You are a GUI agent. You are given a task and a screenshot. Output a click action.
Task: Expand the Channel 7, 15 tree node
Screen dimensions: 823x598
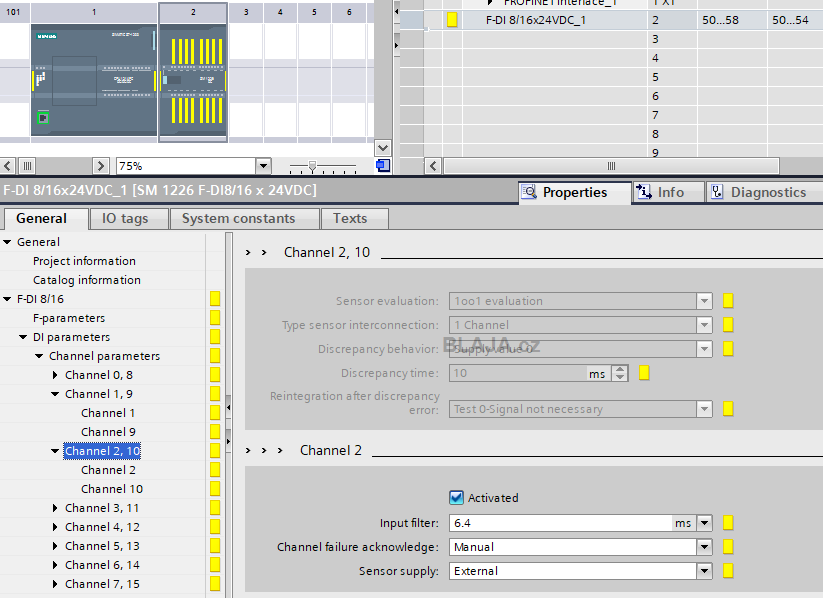[55, 584]
